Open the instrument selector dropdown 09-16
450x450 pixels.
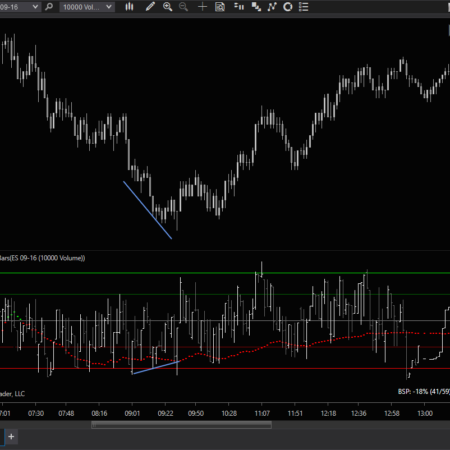click(19, 7)
